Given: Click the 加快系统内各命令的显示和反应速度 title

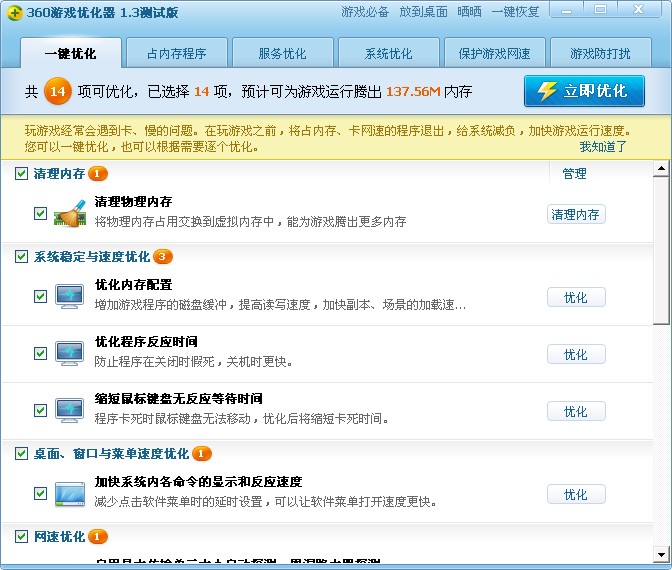Looking at the screenshot, I should click(x=198, y=482).
